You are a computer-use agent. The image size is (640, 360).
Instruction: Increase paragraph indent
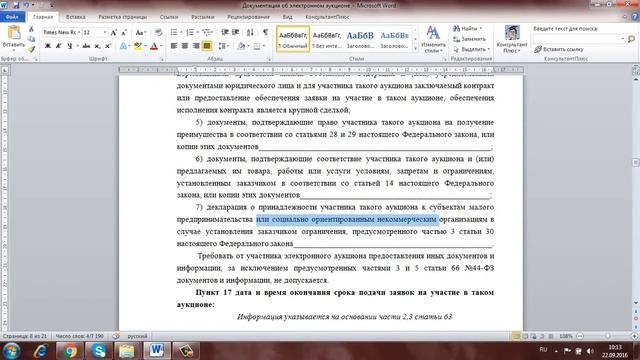coord(236,32)
